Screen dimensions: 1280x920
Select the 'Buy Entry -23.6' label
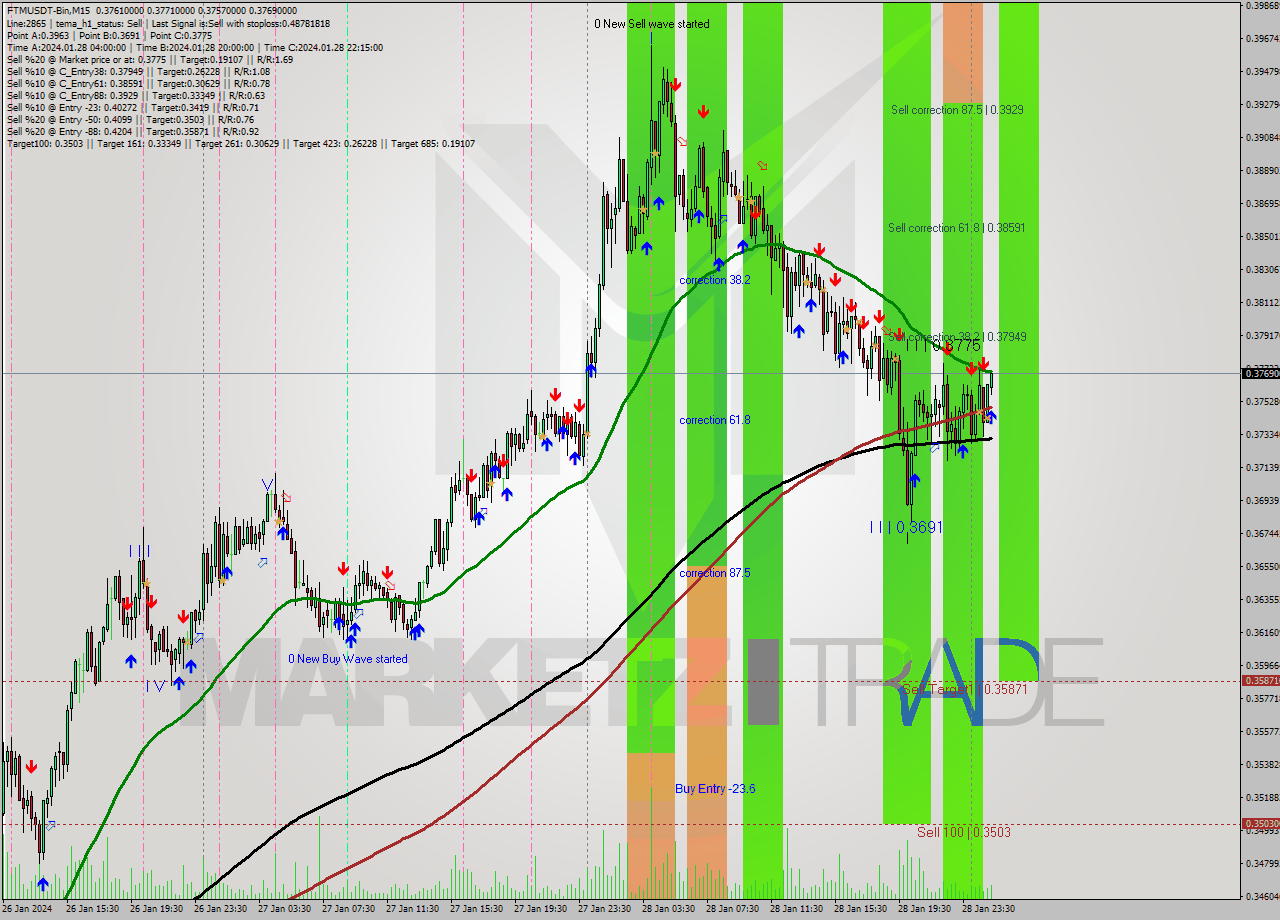tap(715, 789)
